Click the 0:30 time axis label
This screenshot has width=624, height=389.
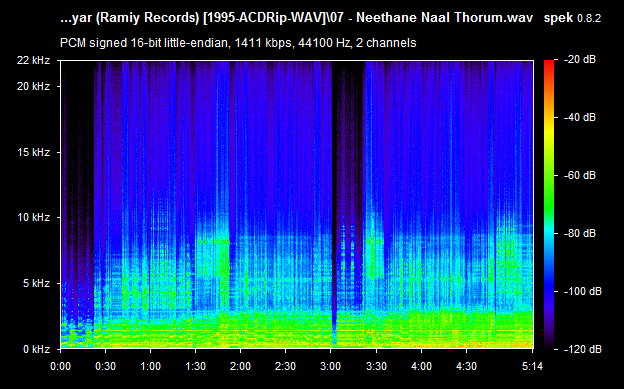pos(105,366)
